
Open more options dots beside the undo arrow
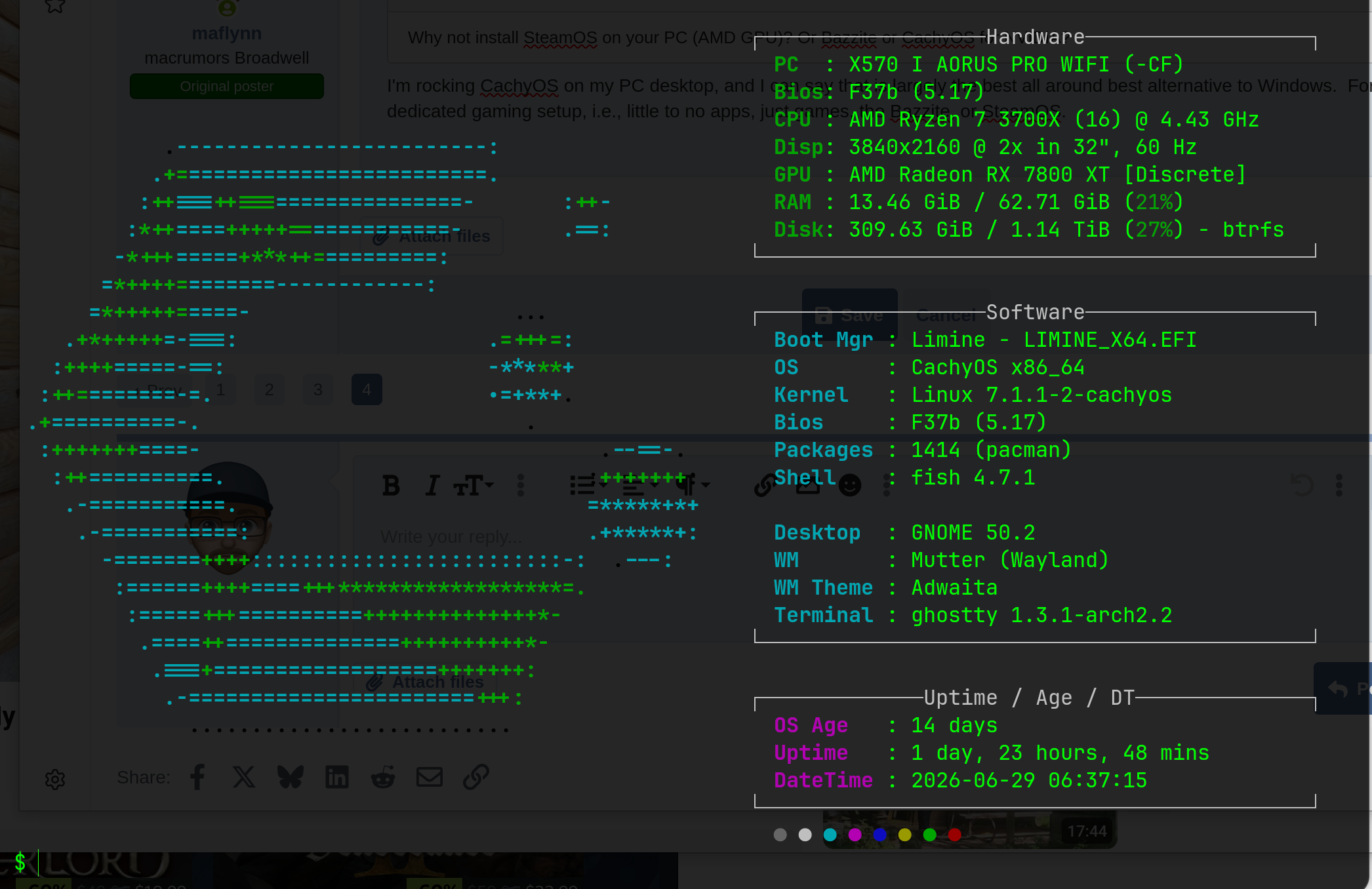pos(1339,486)
